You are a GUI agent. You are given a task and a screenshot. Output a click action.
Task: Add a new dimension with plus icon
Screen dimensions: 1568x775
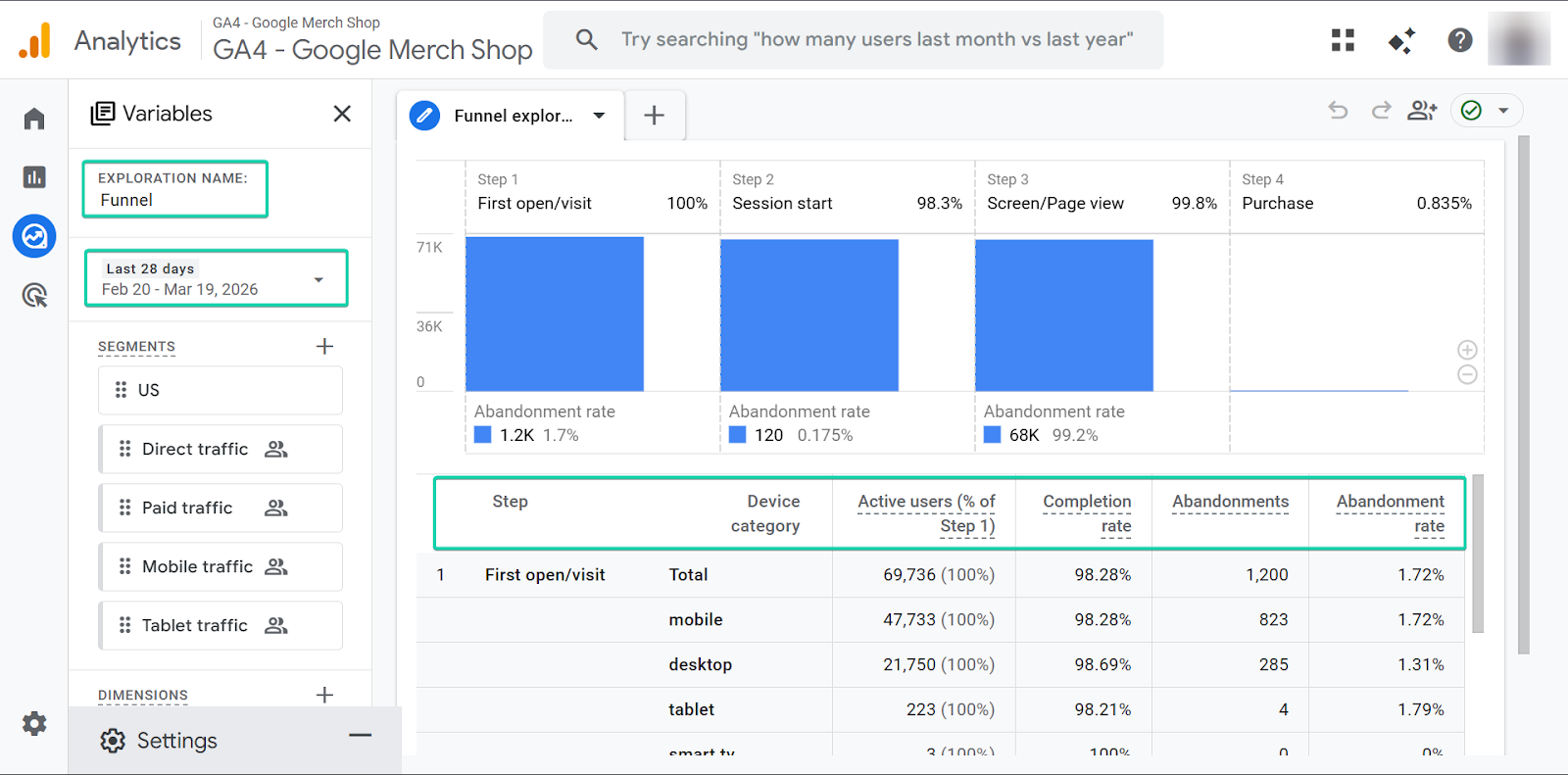point(325,695)
